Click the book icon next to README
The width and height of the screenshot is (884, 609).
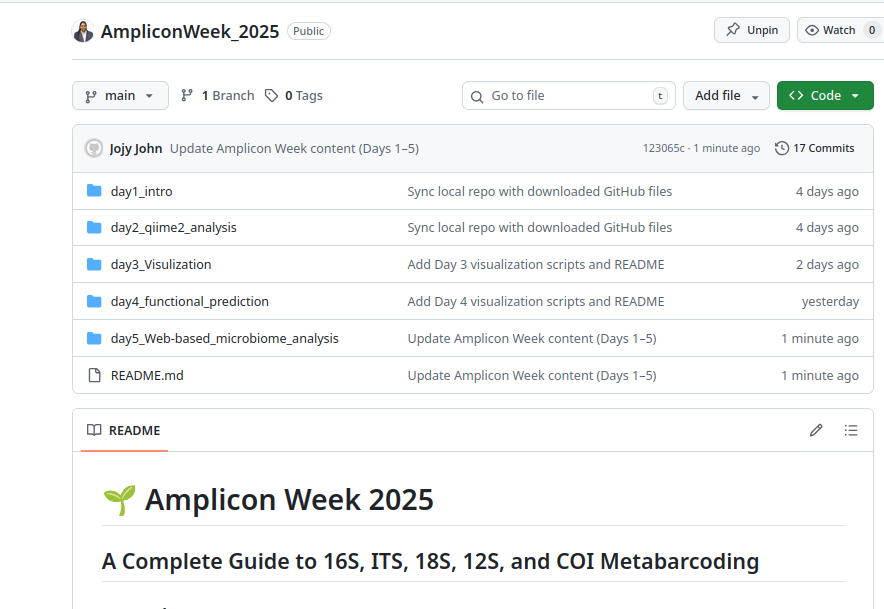point(95,430)
